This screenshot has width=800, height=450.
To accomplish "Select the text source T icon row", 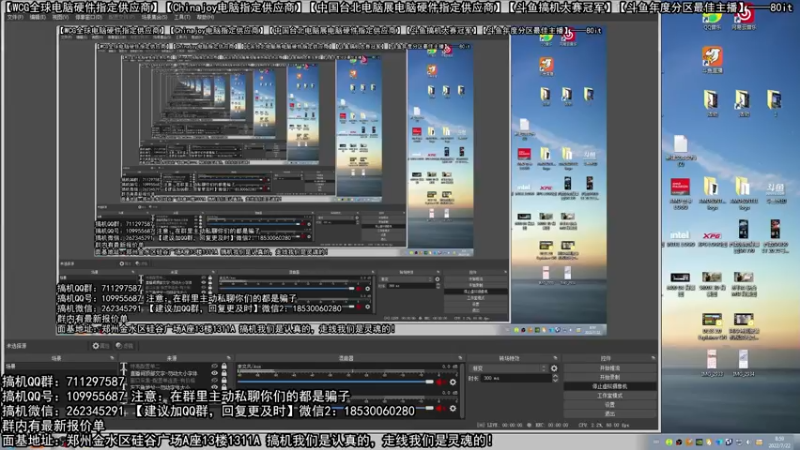I will click(x=124, y=368).
